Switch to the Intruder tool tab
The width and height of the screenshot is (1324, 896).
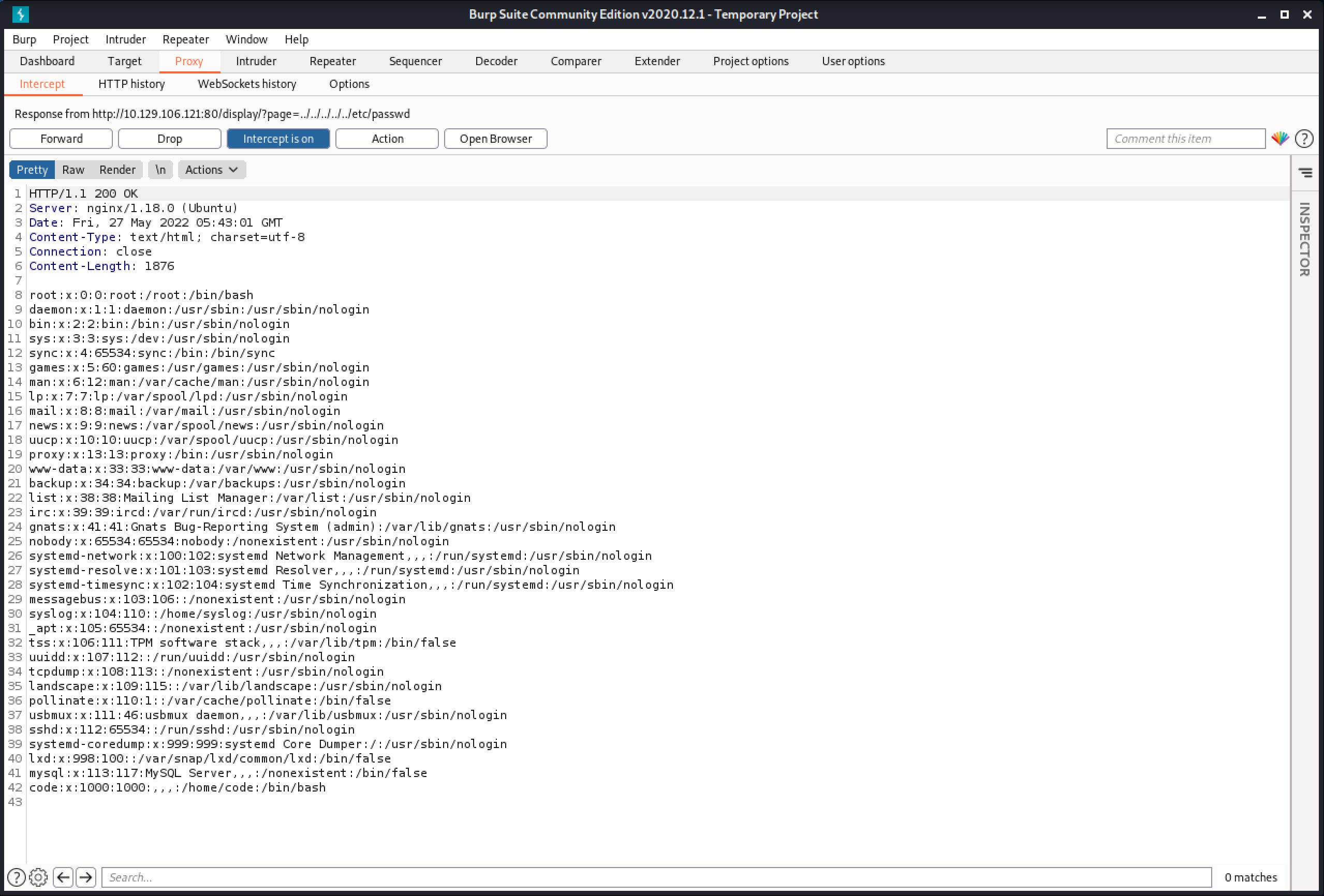pyautogui.click(x=256, y=62)
